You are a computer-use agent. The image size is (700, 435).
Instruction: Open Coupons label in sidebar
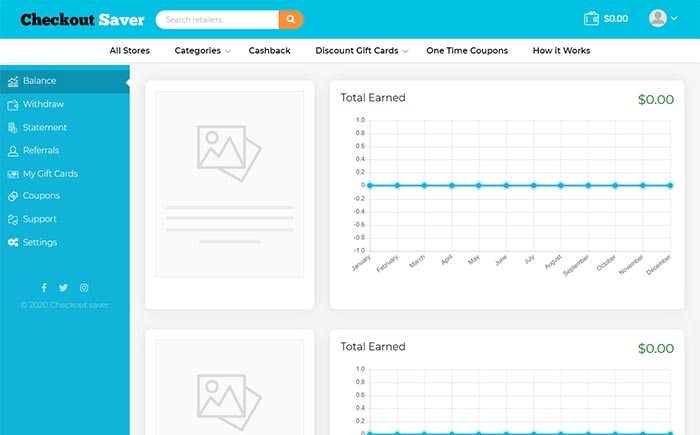point(42,196)
